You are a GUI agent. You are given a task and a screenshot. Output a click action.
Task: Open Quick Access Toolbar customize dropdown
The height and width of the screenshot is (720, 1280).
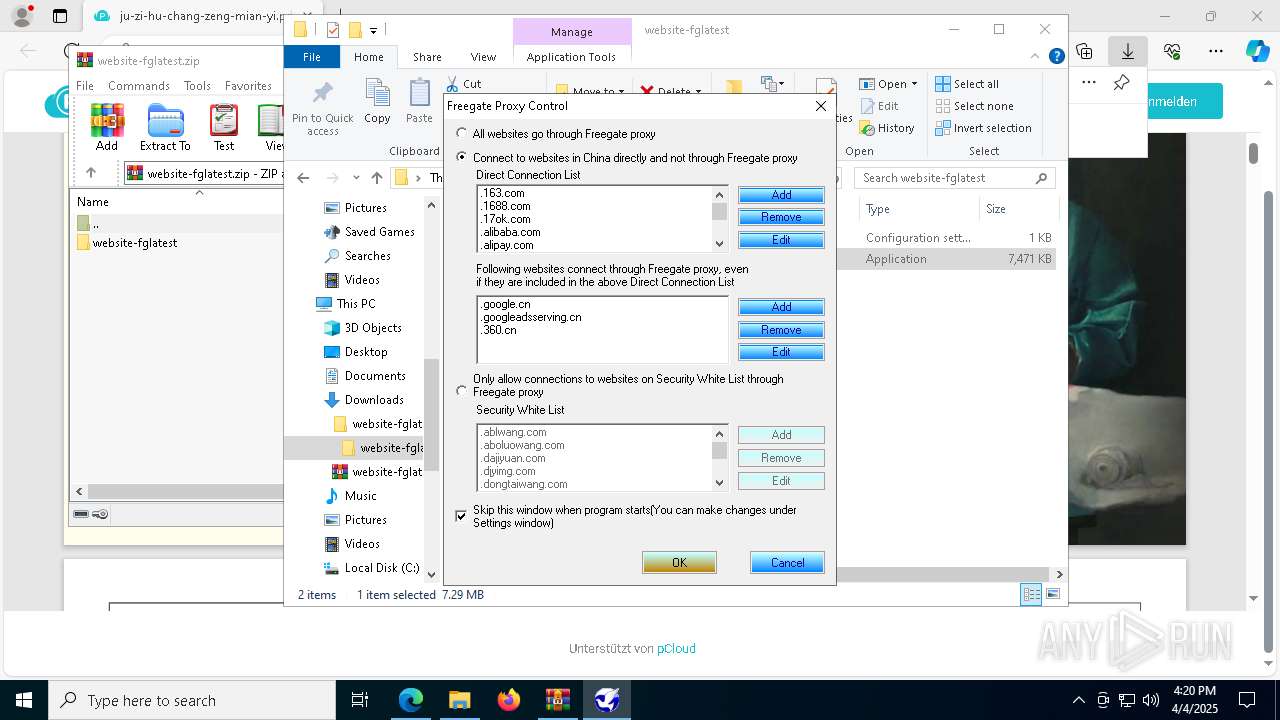click(373, 31)
